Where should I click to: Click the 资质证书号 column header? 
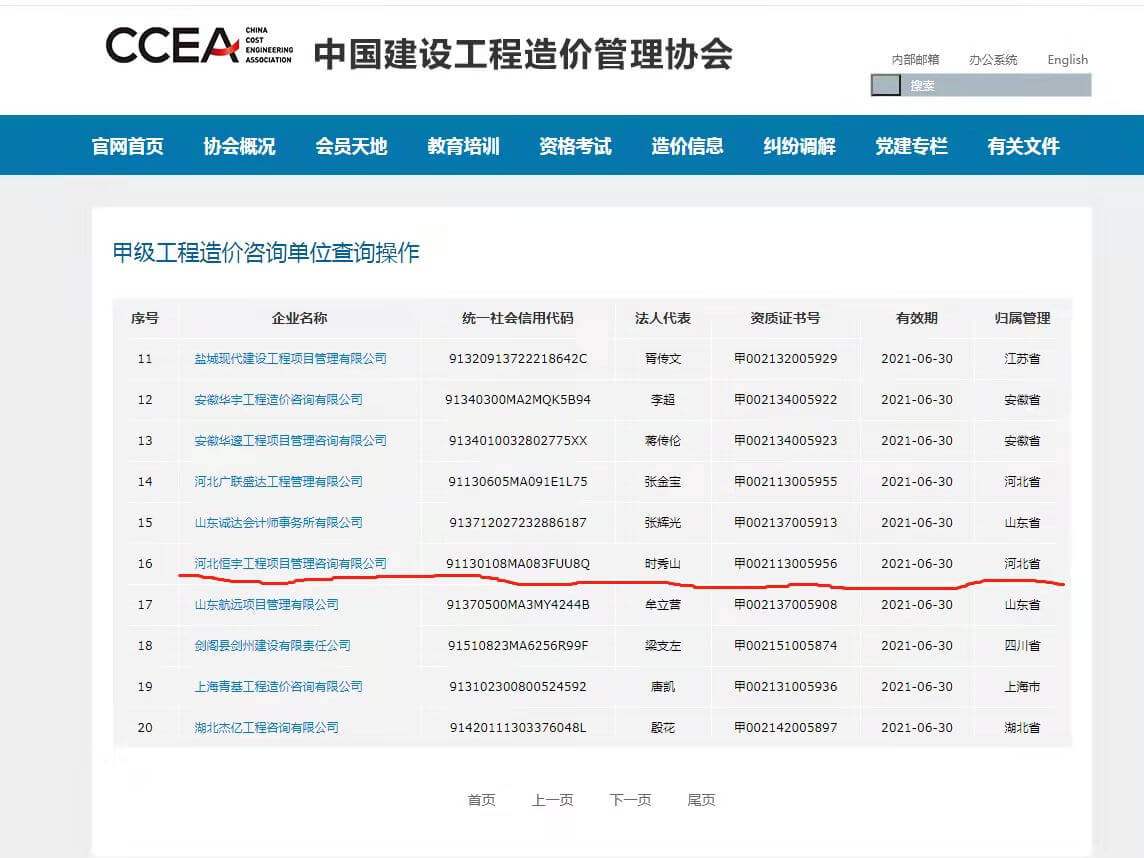[785, 318]
